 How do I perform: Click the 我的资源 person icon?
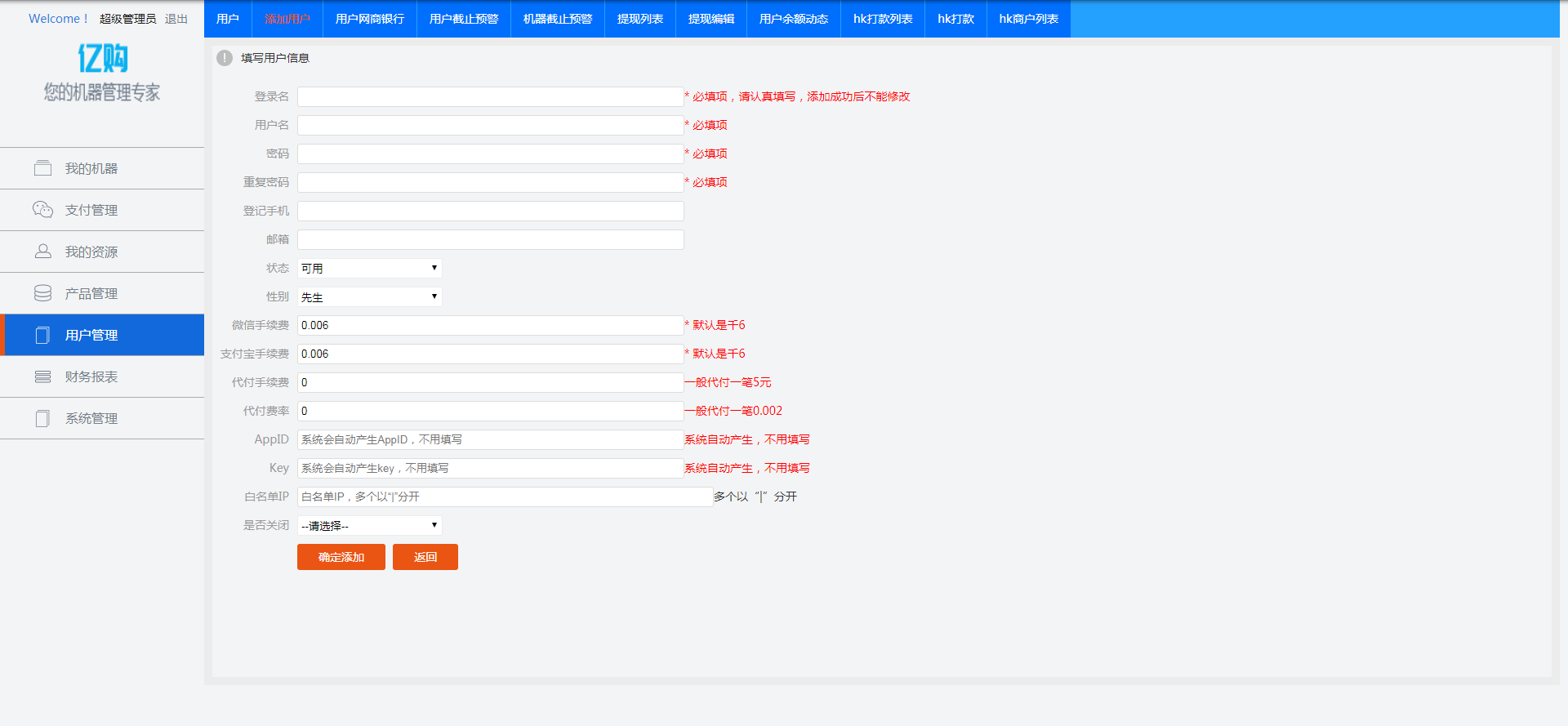42,252
